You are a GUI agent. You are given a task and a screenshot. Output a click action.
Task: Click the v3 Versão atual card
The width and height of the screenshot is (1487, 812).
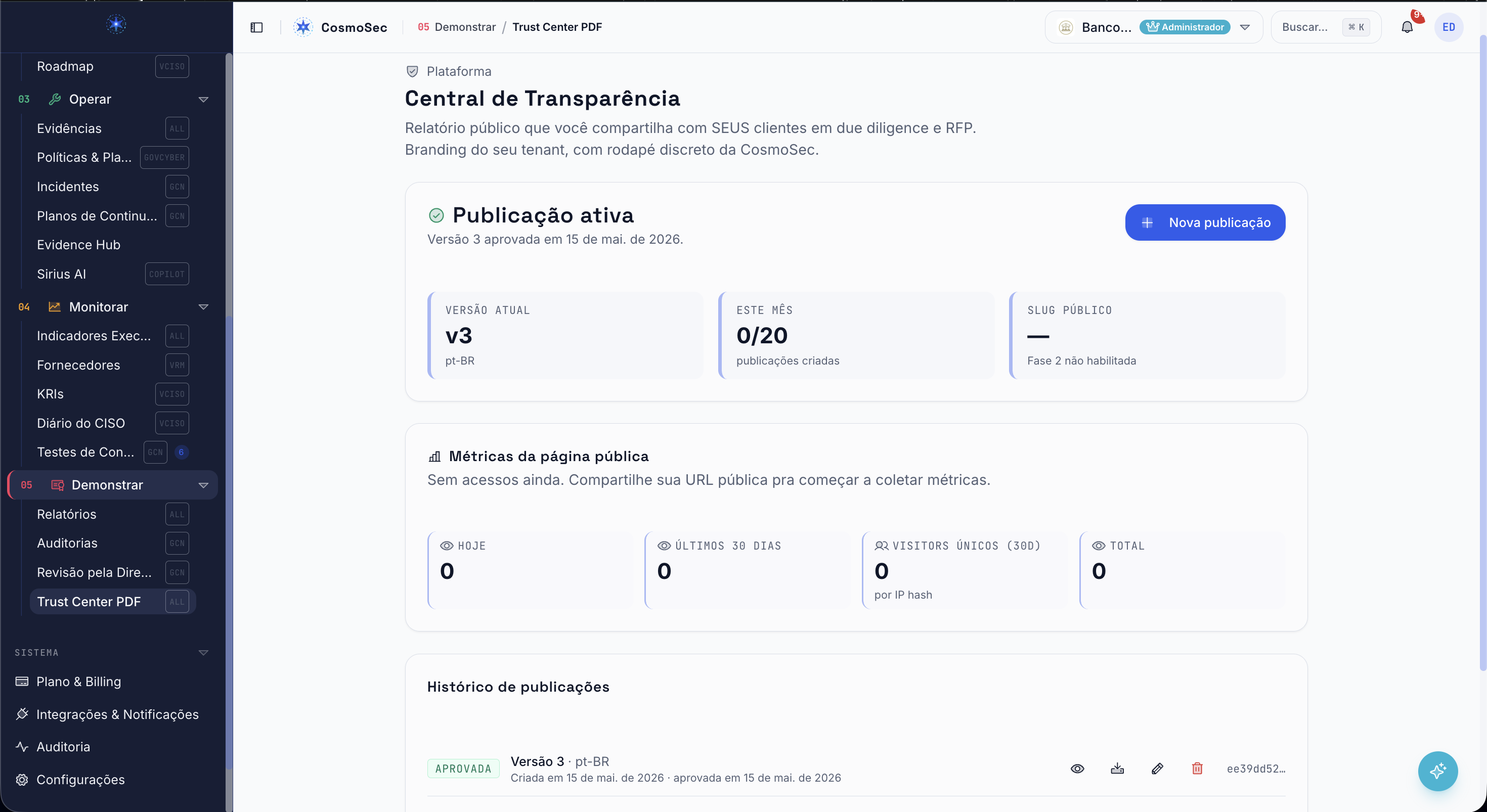(565, 335)
